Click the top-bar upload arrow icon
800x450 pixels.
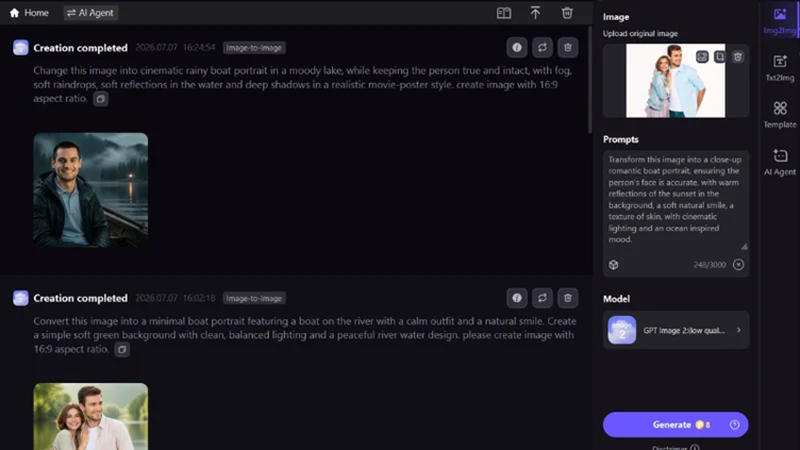point(535,13)
